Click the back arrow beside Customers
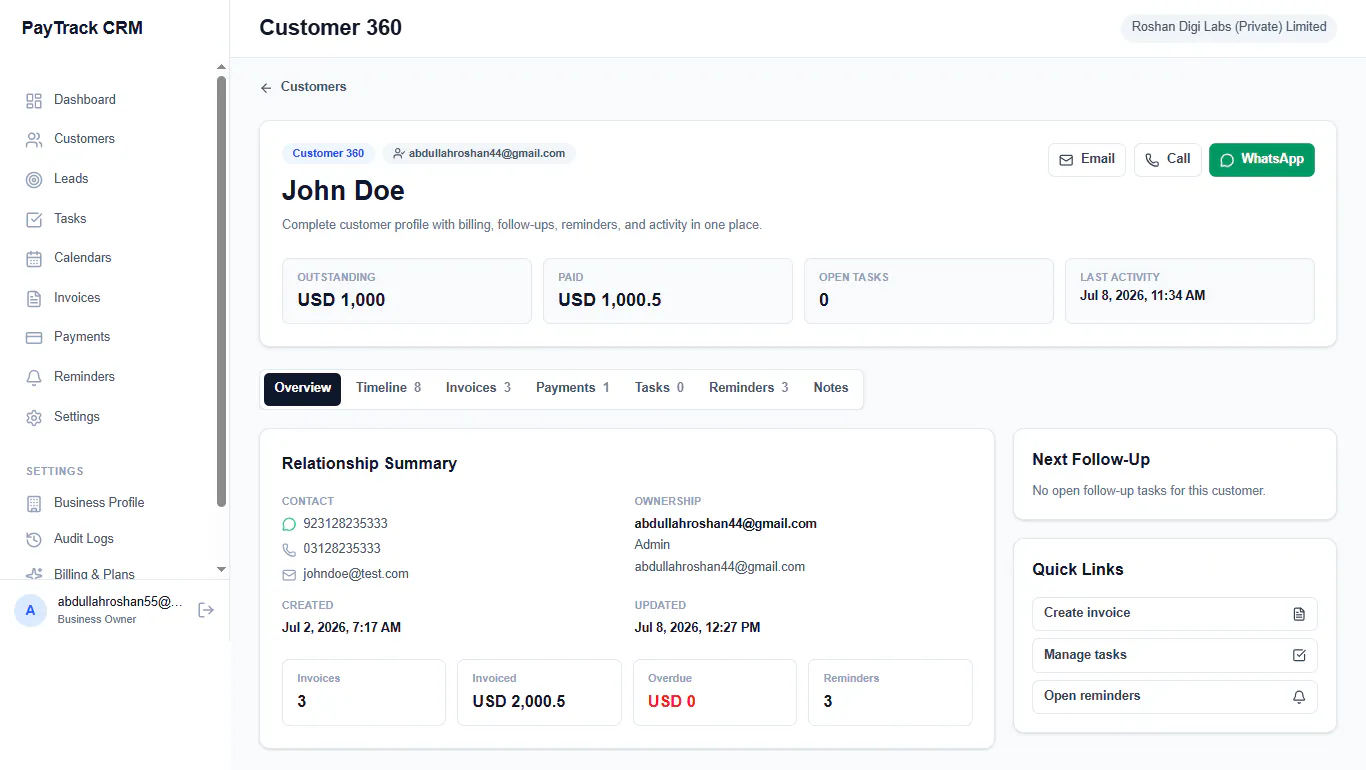 [266, 88]
